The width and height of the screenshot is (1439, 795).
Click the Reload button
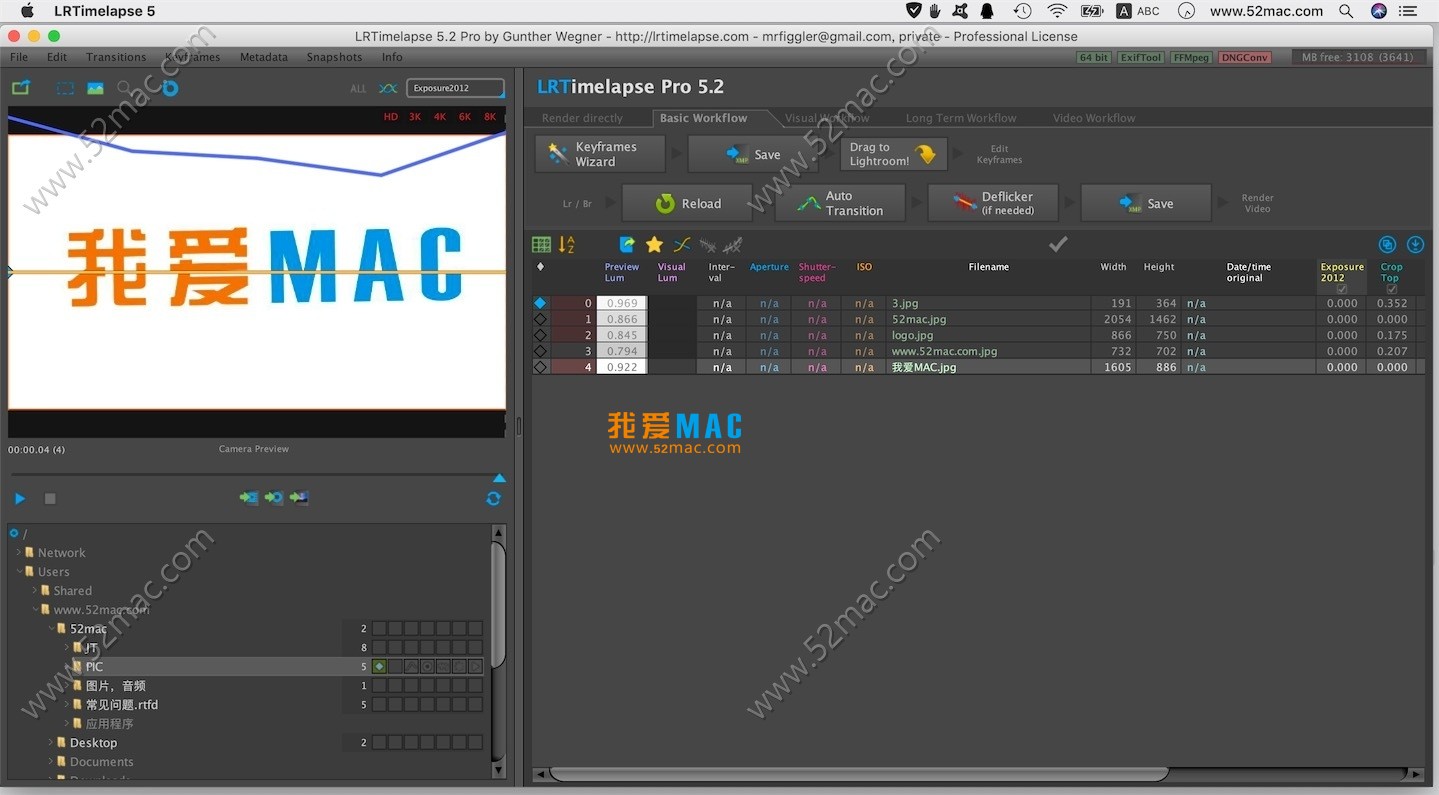687,203
